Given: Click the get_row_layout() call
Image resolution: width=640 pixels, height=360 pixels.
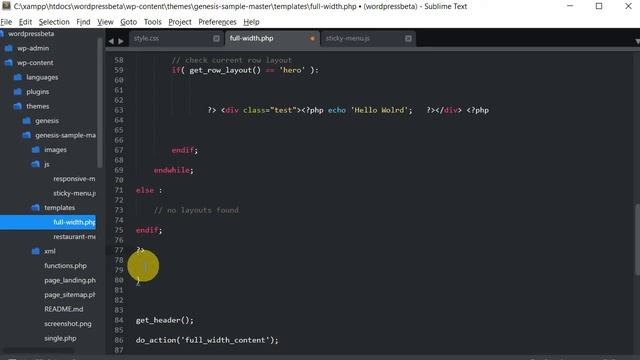Looking at the screenshot, I should pos(225,70).
